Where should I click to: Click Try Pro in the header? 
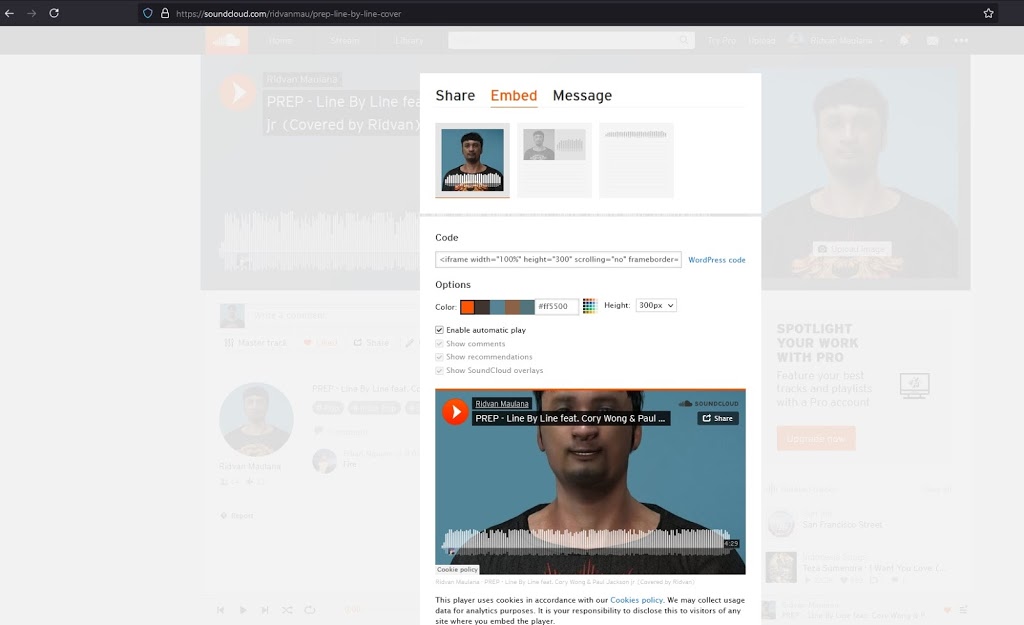click(722, 40)
